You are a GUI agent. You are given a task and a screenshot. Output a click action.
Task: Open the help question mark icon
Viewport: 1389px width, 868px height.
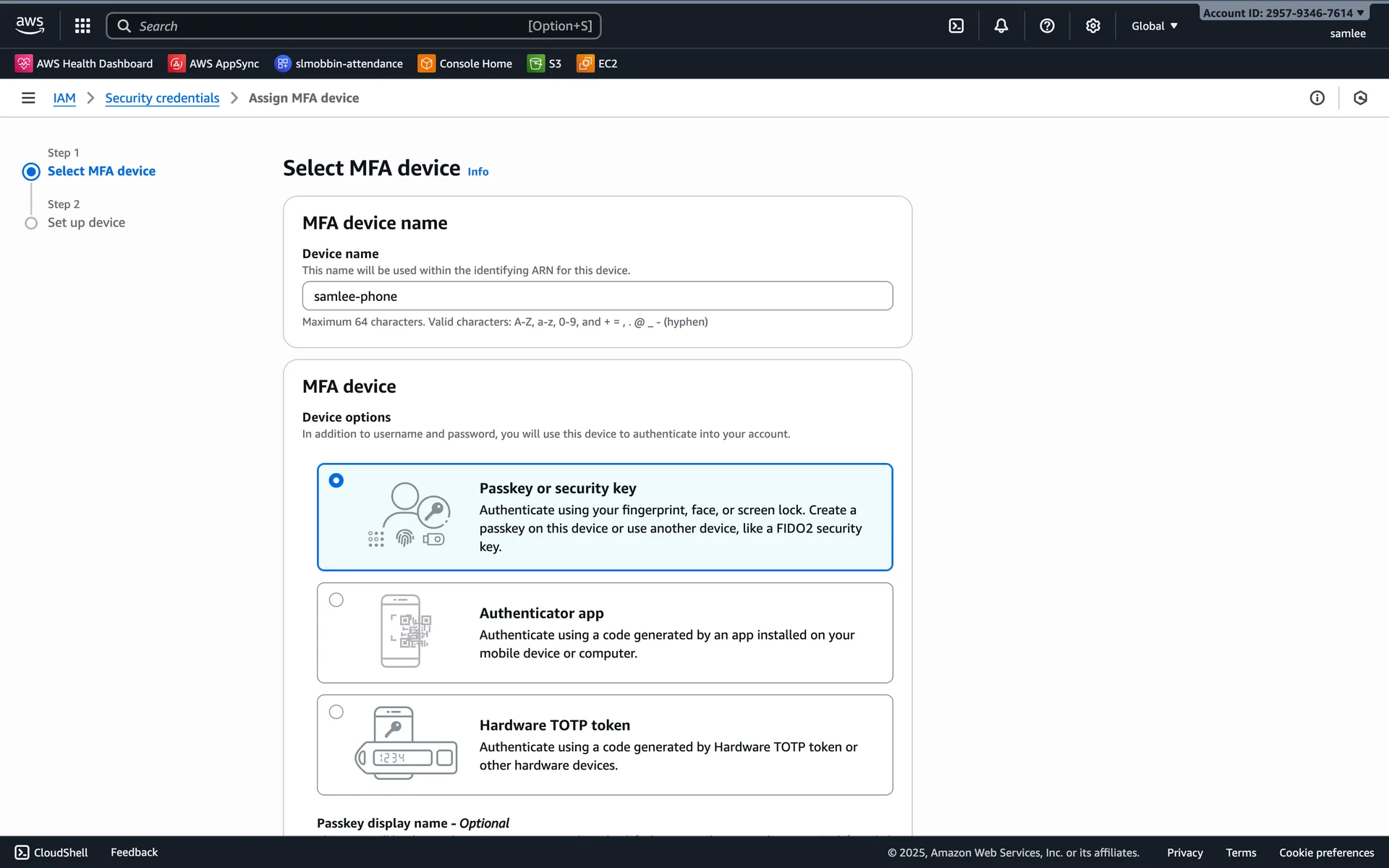(x=1047, y=26)
